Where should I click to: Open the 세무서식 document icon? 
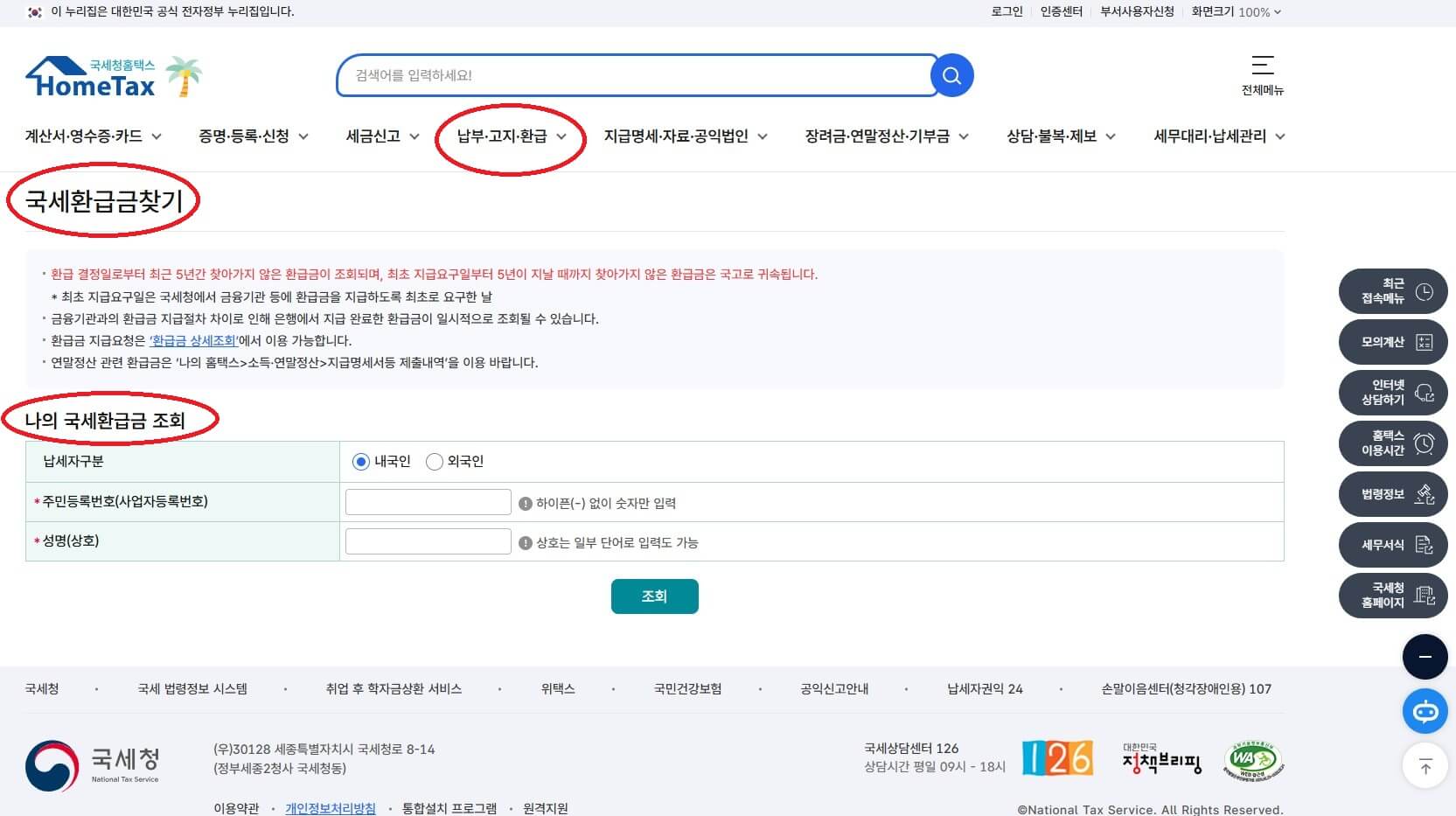tap(1425, 545)
